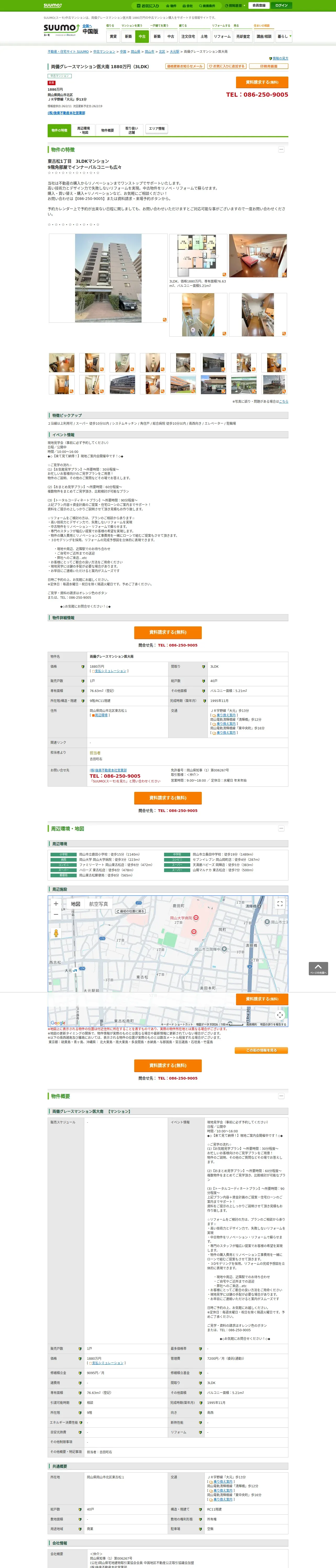The height and width of the screenshot is (1568, 336).
Task: Click the ログイン button
Action: [281, 5]
